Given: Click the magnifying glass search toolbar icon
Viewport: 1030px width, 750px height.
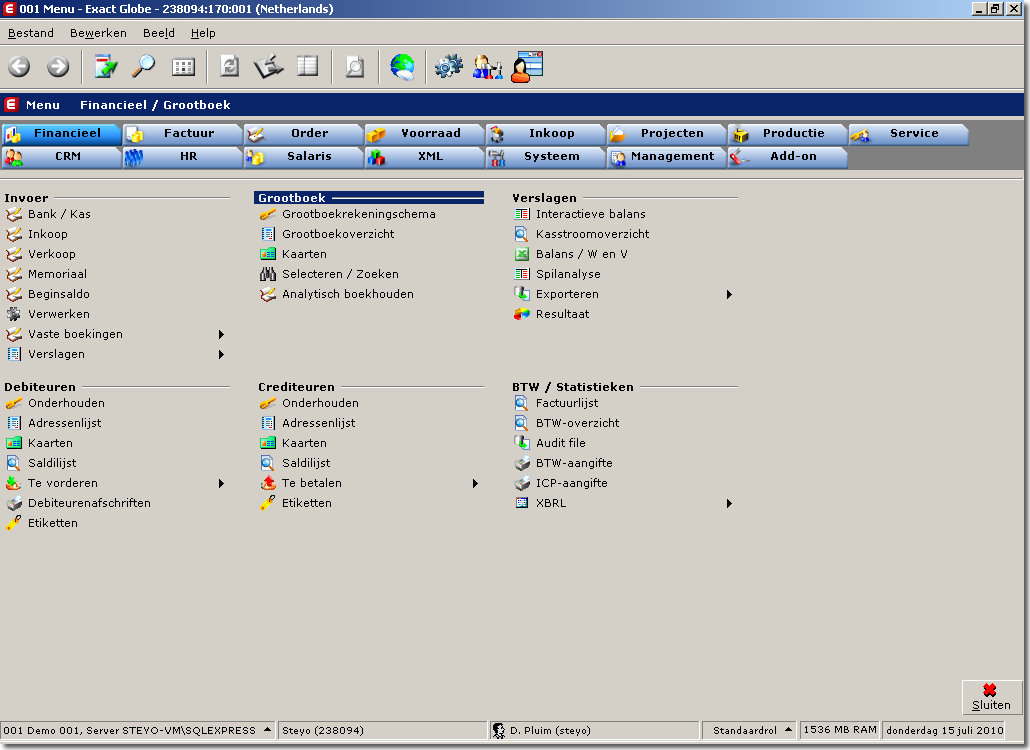Looking at the screenshot, I should 145,67.
